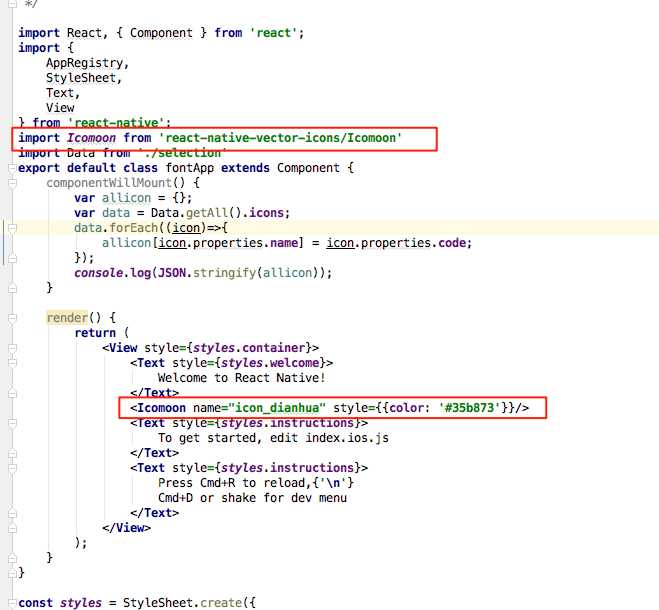The image size is (659, 610).
Task: Click JSON in the console.log line
Action: pyautogui.click(x=172, y=273)
